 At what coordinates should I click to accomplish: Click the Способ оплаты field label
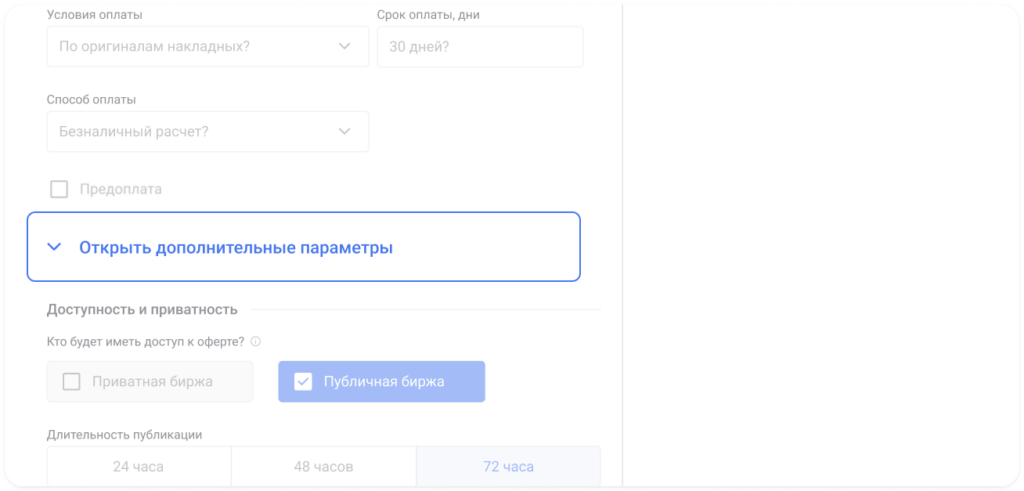tap(92, 100)
